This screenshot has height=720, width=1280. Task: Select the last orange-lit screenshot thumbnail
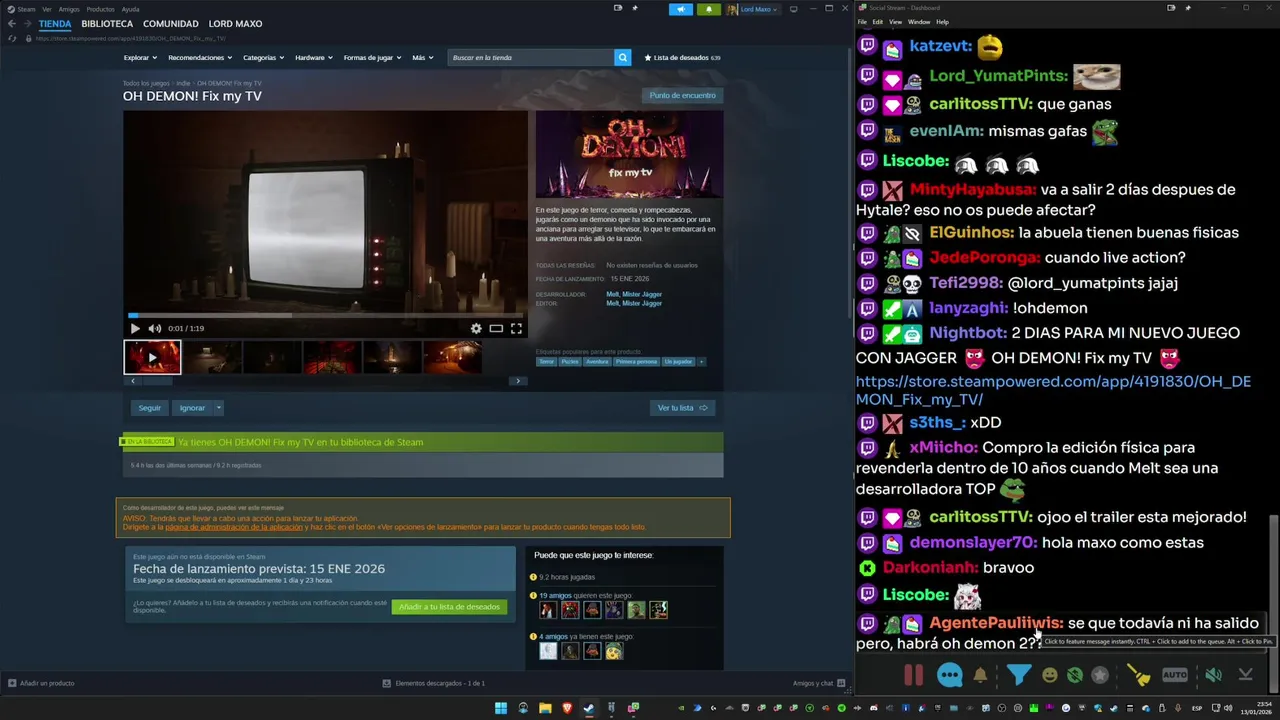coord(452,357)
